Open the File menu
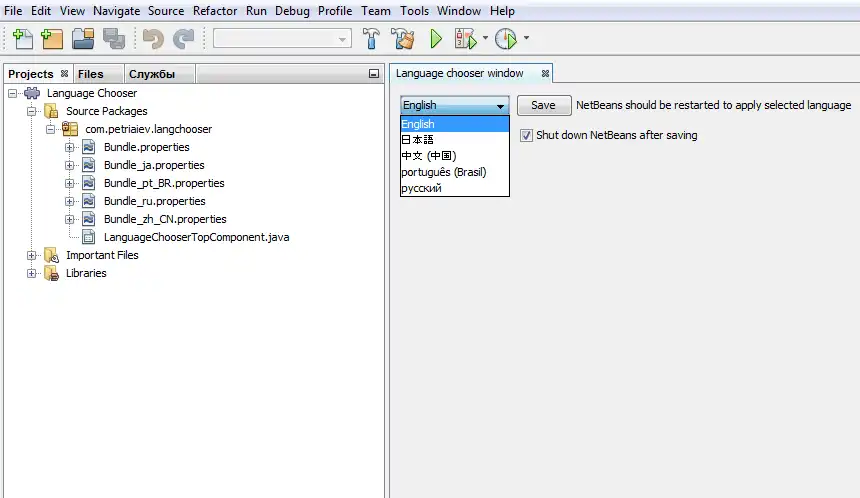860x498 pixels. click(13, 11)
